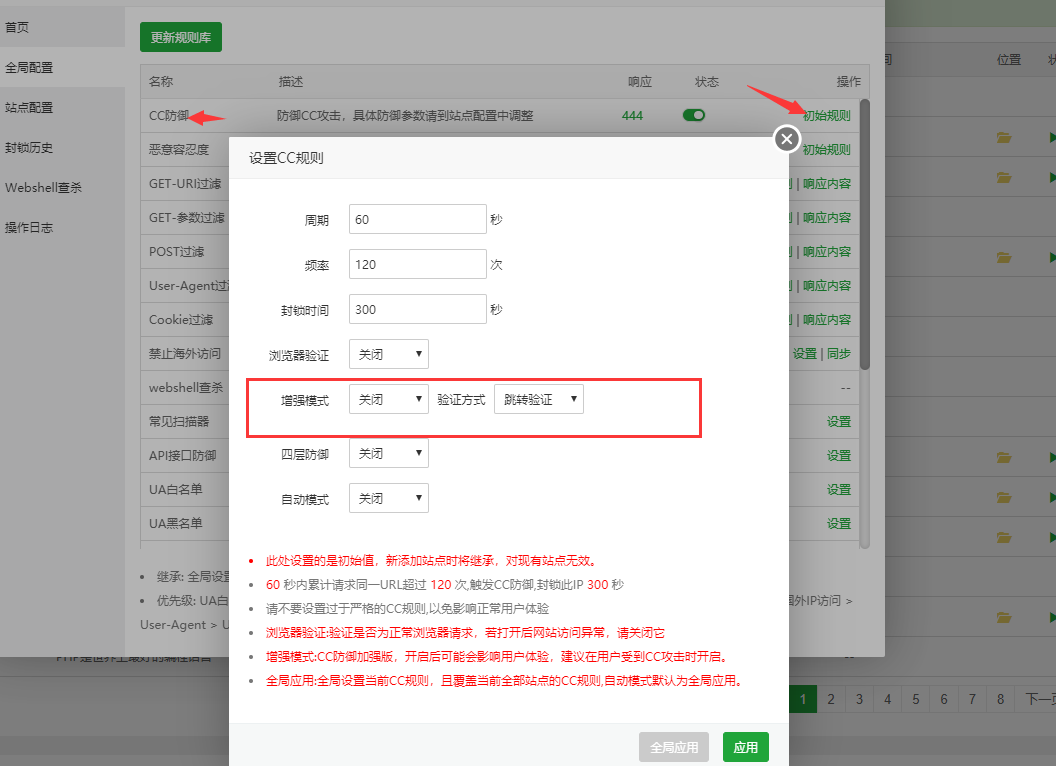Screen dimensions: 1056x766
Task: Click the topmost folder icon in 位置 column
Action: point(1003,137)
